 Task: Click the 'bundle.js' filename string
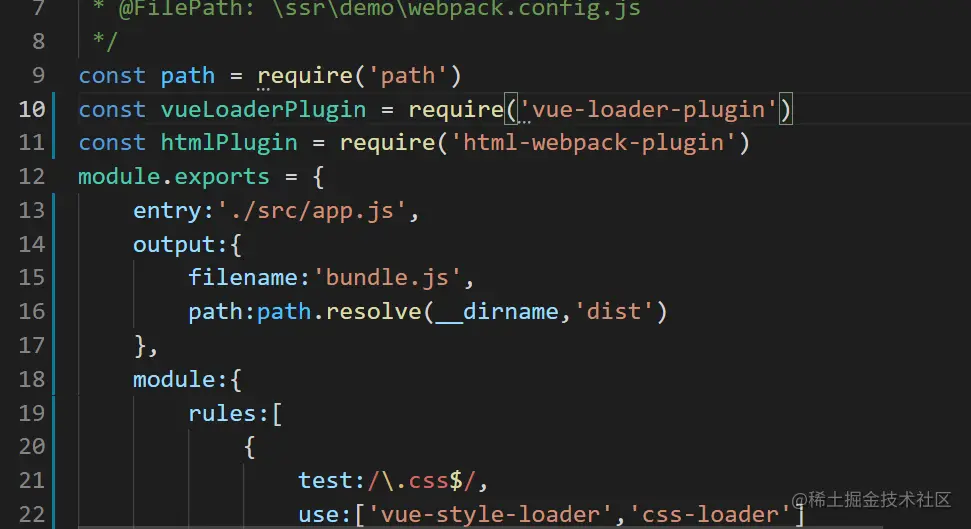click(387, 278)
